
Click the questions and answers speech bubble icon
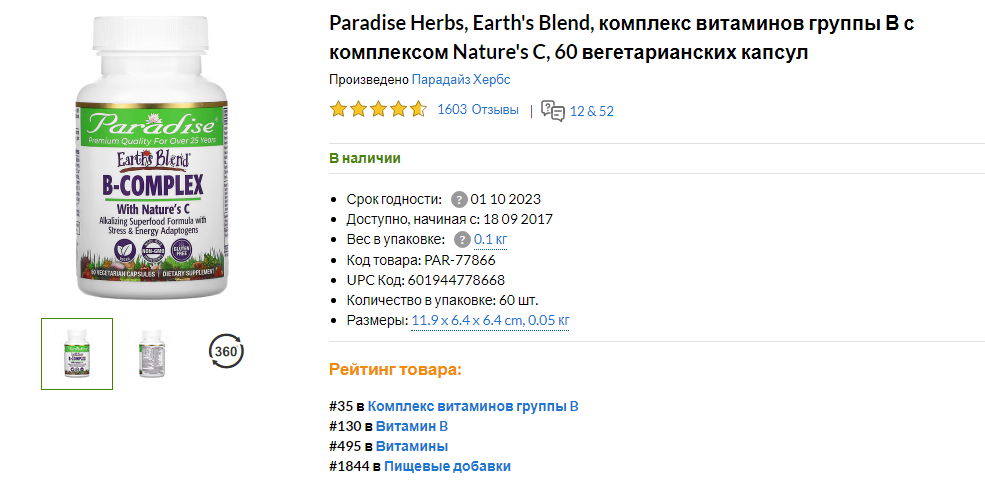point(552,110)
